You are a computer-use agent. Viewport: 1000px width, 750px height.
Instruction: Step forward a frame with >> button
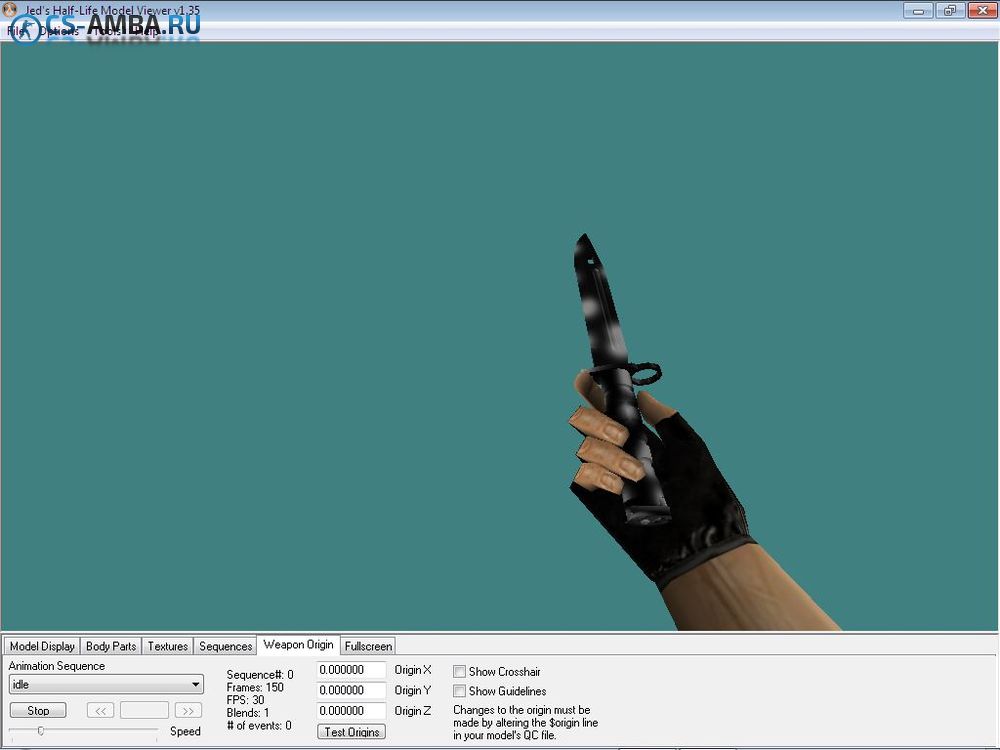click(x=188, y=710)
